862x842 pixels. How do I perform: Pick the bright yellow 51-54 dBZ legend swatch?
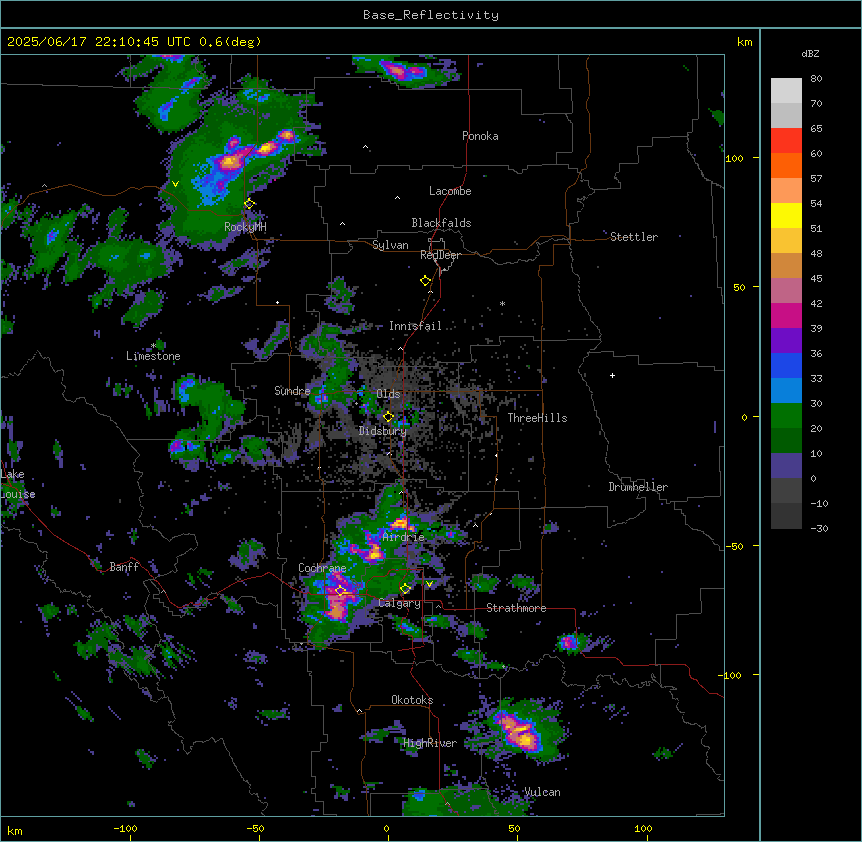[786, 216]
